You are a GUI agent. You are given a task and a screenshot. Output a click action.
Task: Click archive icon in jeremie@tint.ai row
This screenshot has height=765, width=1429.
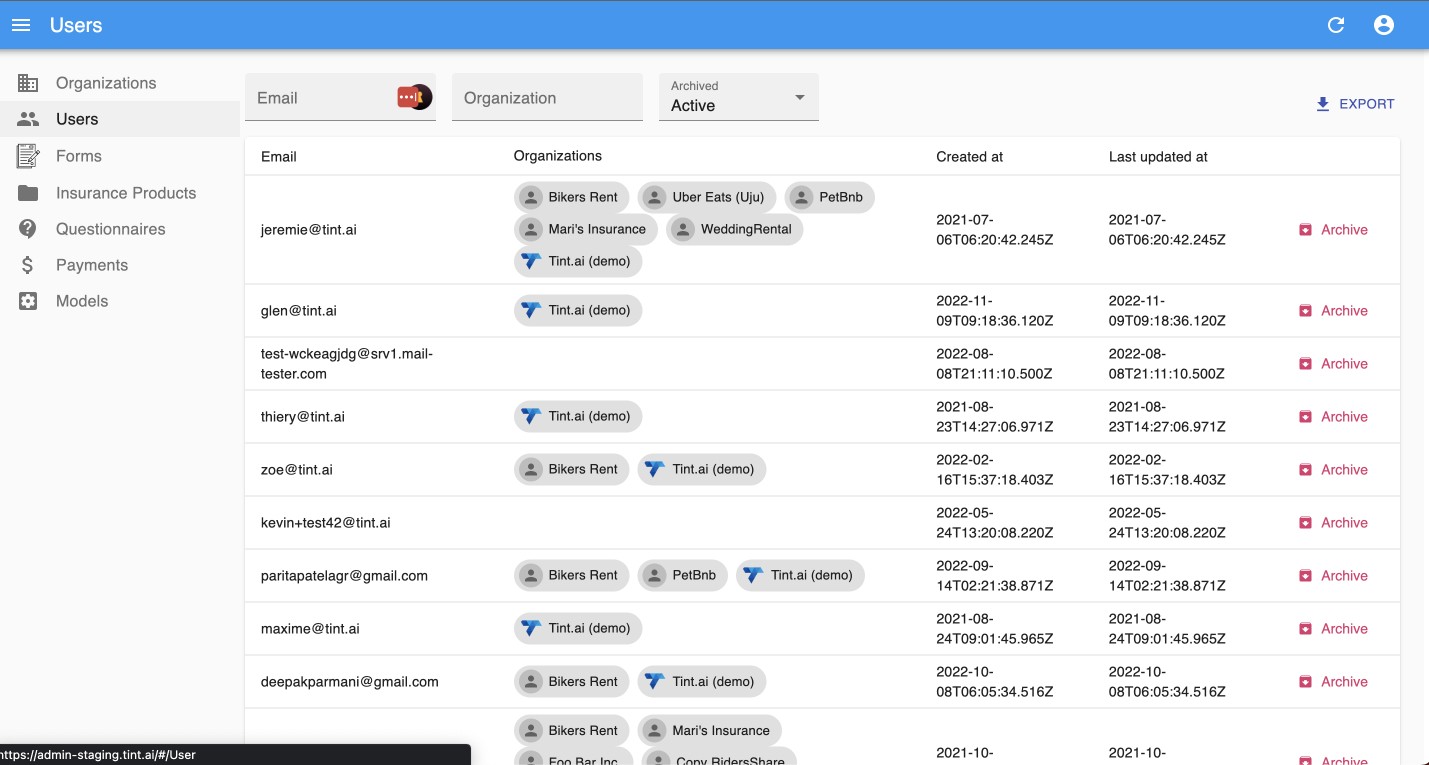(1305, 230)
